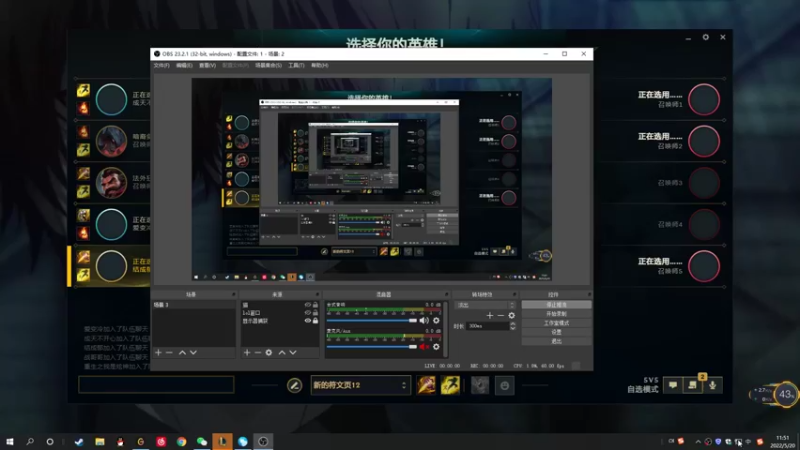Unmute Mic/Aux red speaker icon
Viewport: 800px width, 450px height.
[424, 347]
